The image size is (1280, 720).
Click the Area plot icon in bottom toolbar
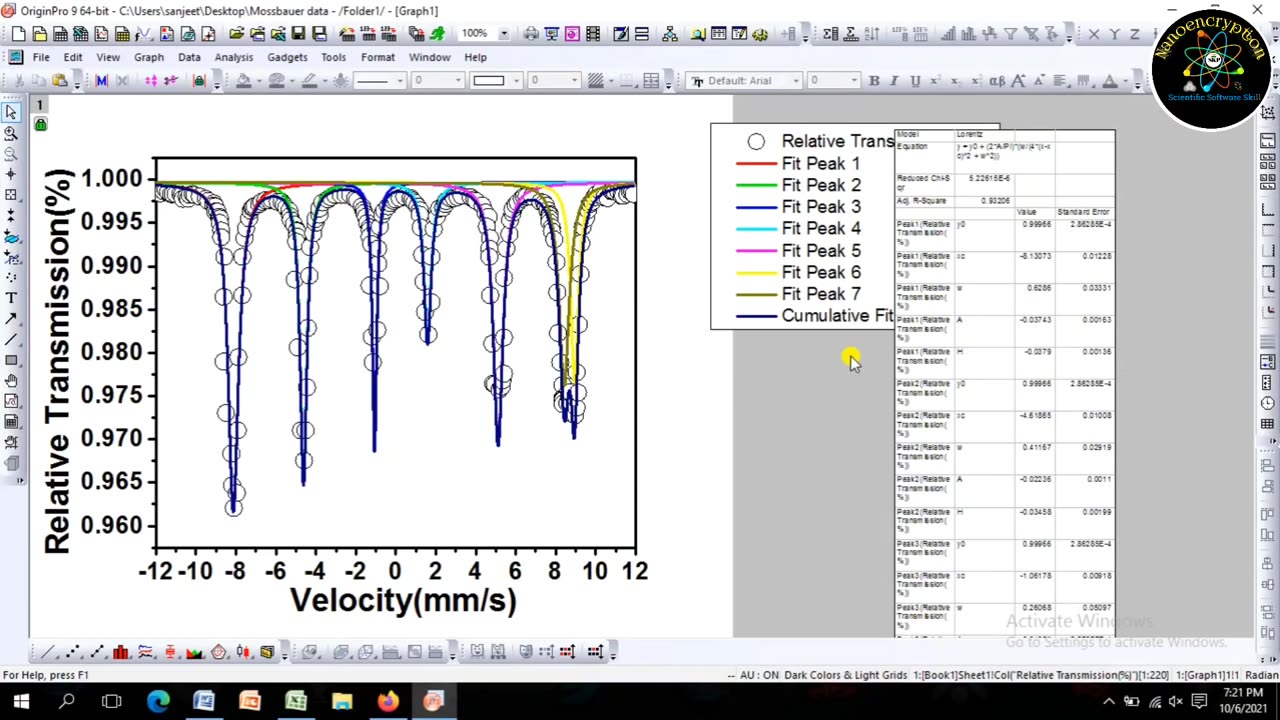coord(194,652)
